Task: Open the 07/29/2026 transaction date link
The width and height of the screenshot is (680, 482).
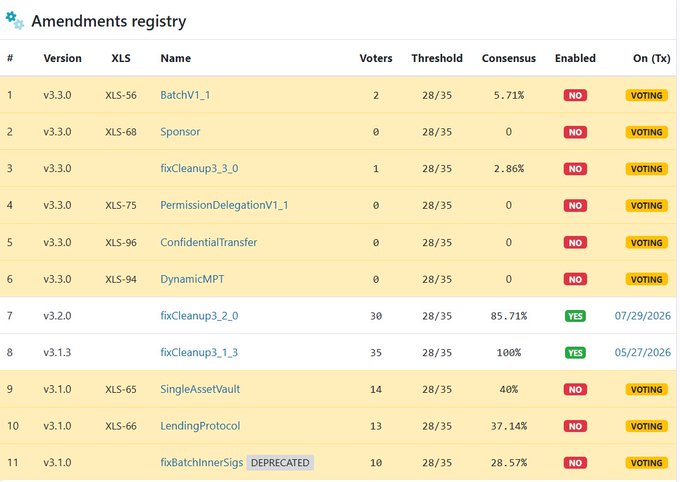Action: pos(643,316)
